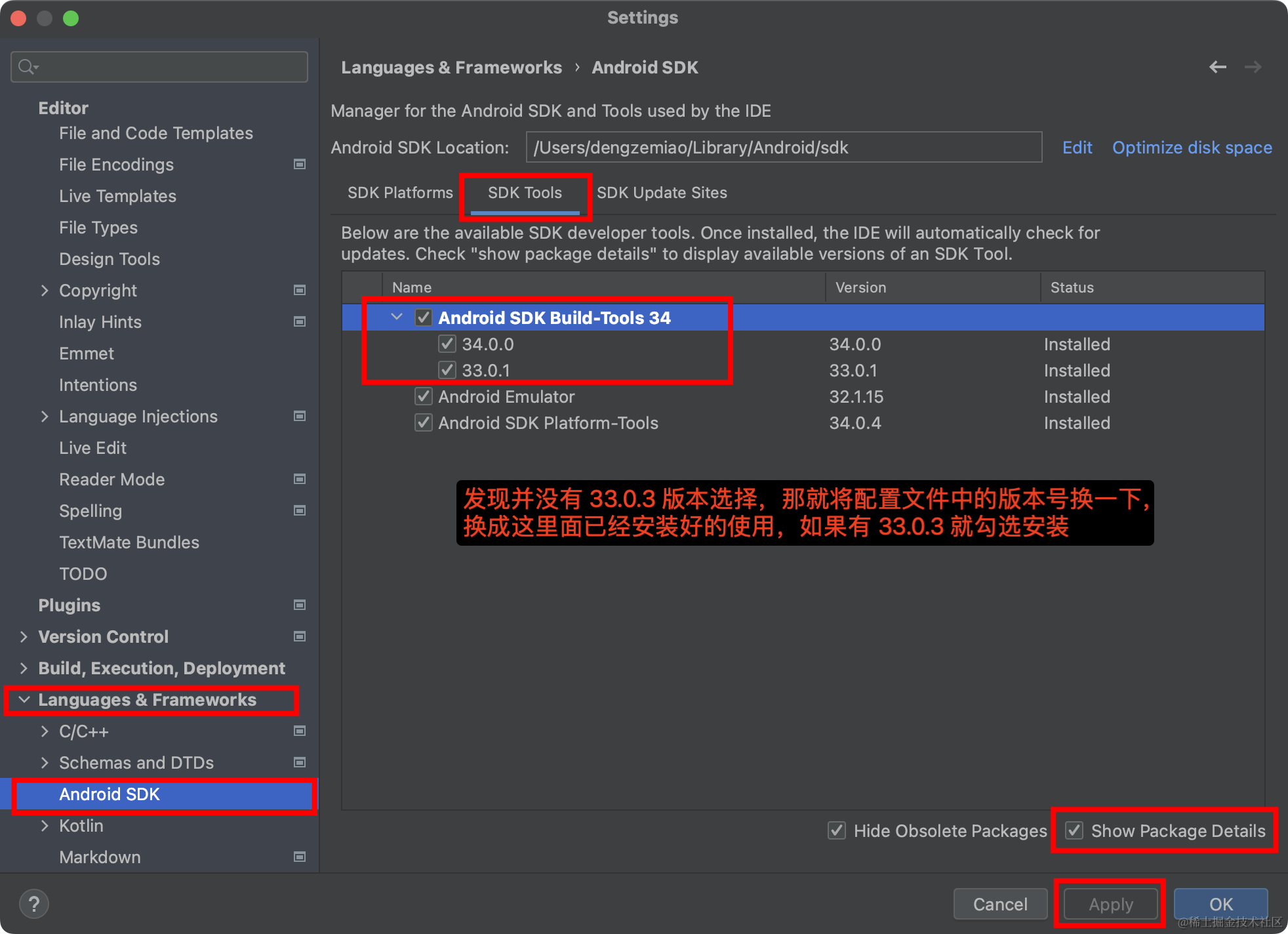Image resolution: width=1288 pixels, height=934 pixels.
Task: Toggle Show Package Details checkbox
Action: [x=1074, y=830]
